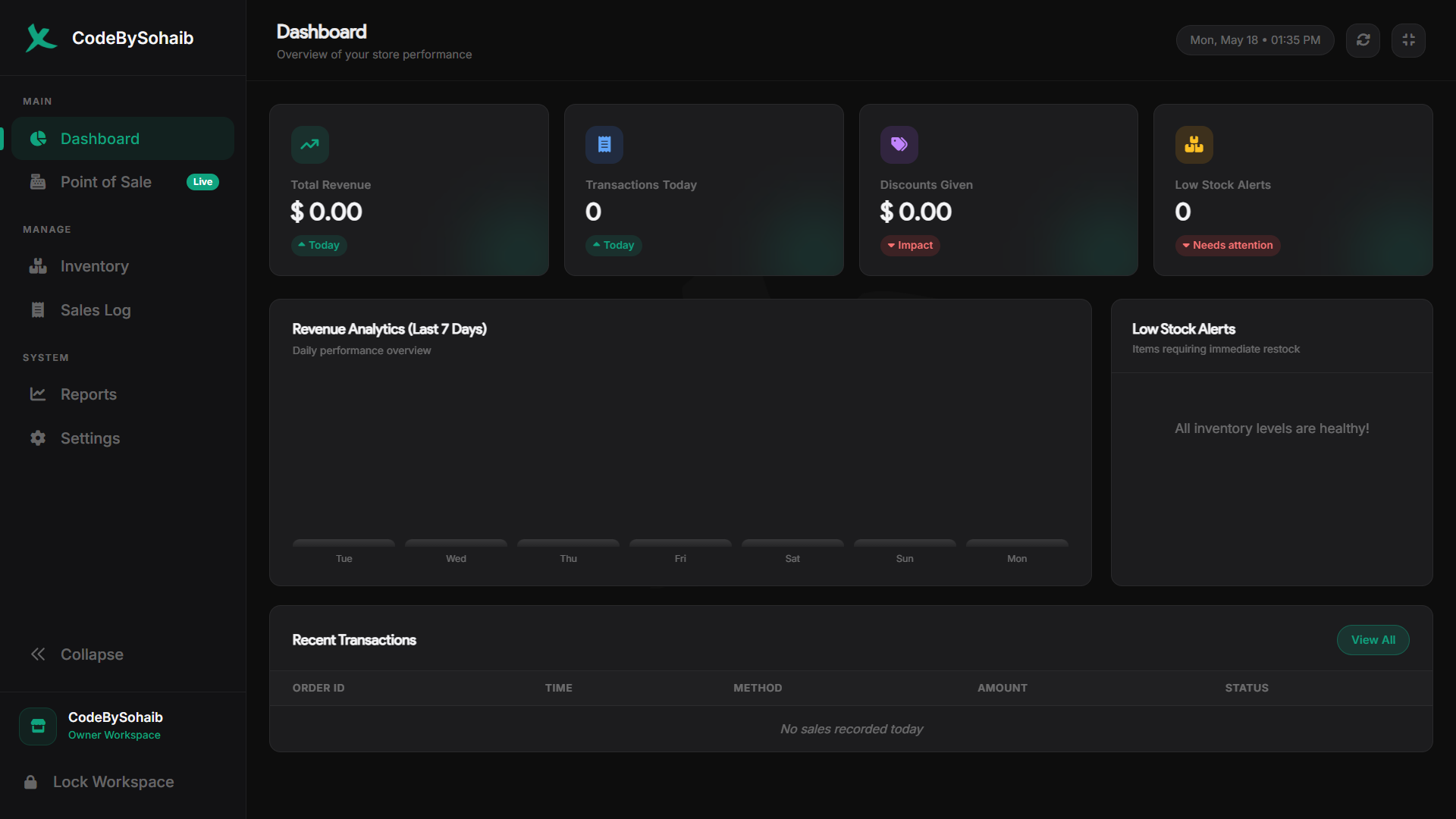Click the Mon bar in revenue chart
Screen dimensions: 1456x819
1017,543
